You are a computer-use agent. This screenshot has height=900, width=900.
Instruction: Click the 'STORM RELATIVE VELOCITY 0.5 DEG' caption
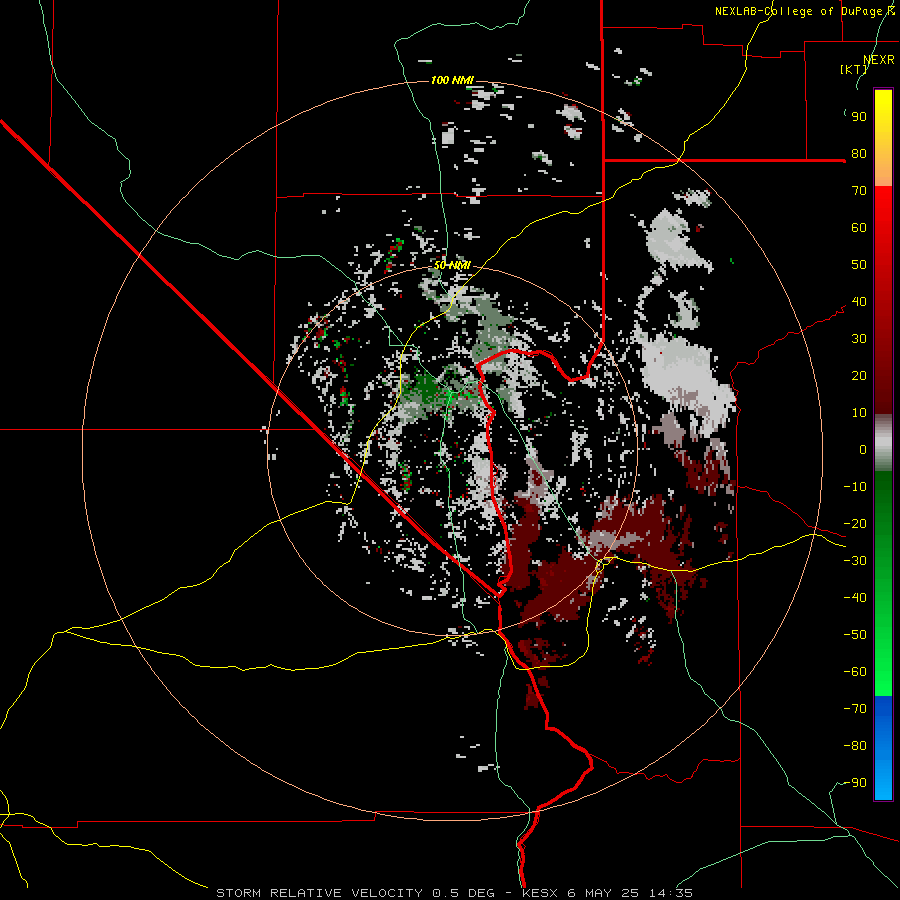(x=355, y=893)
